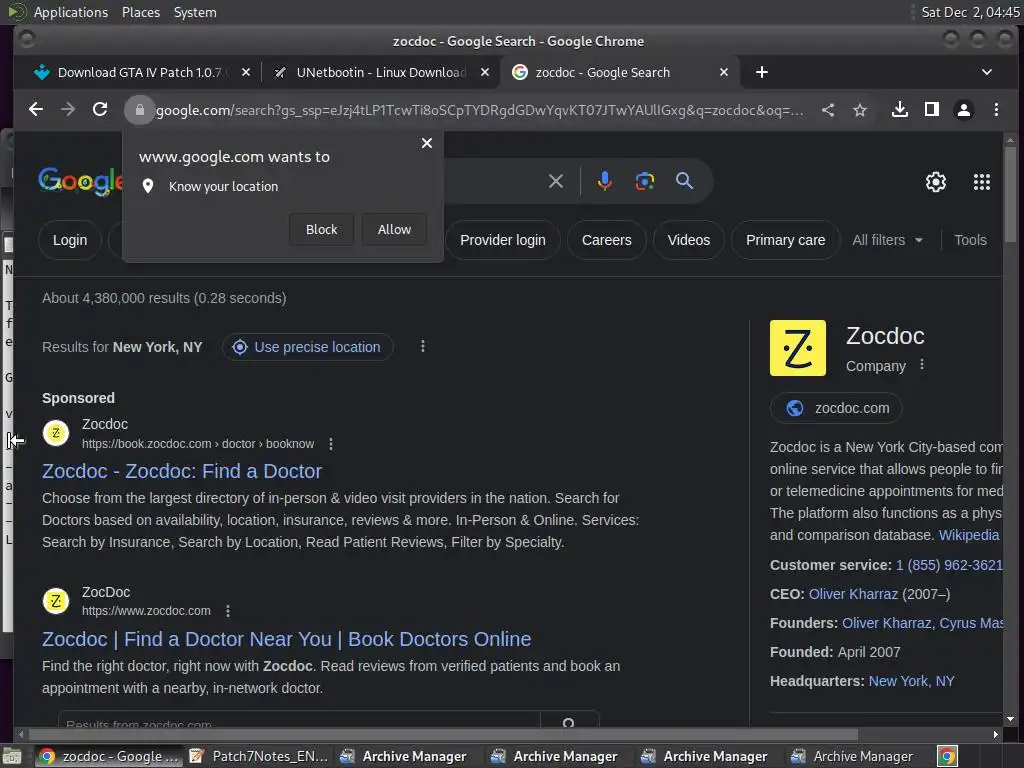Select the Provider login filter chip
The width and height of the screenshot is (1024, 768).
pyautogui.click(x=502, y=240)
